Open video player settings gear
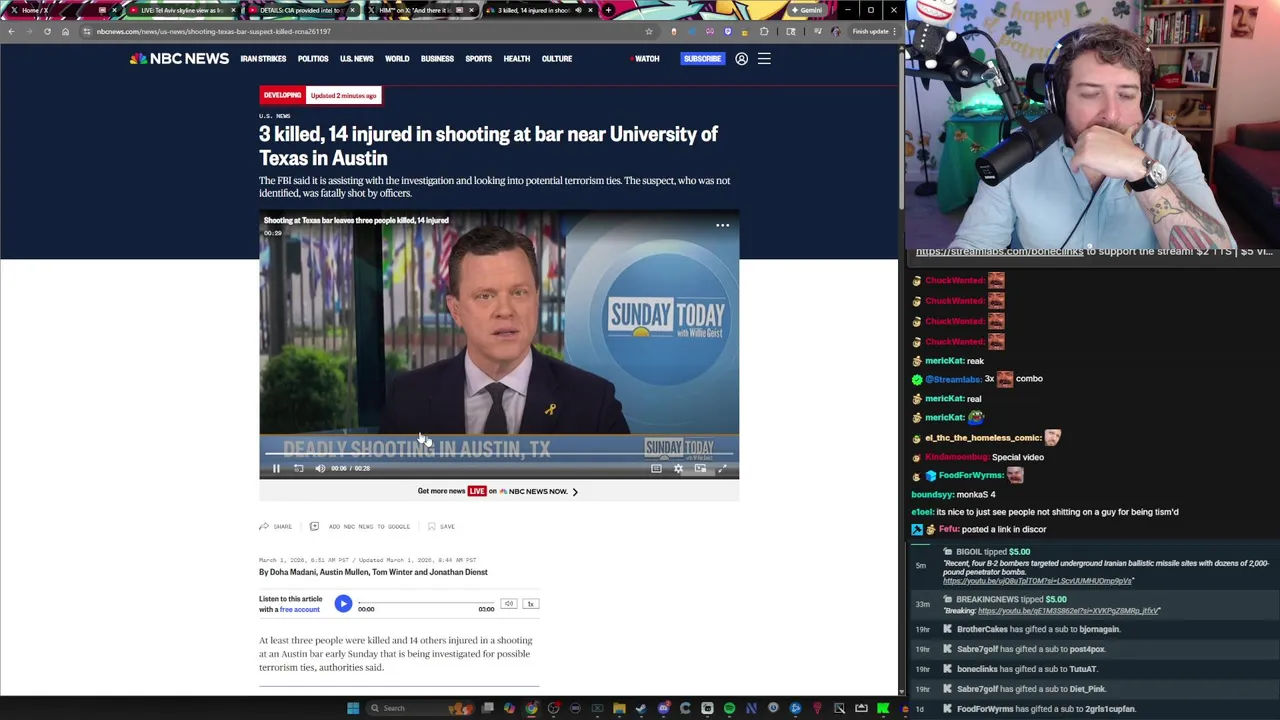This screenshot has width=1280, height=720. pos(678,468)
